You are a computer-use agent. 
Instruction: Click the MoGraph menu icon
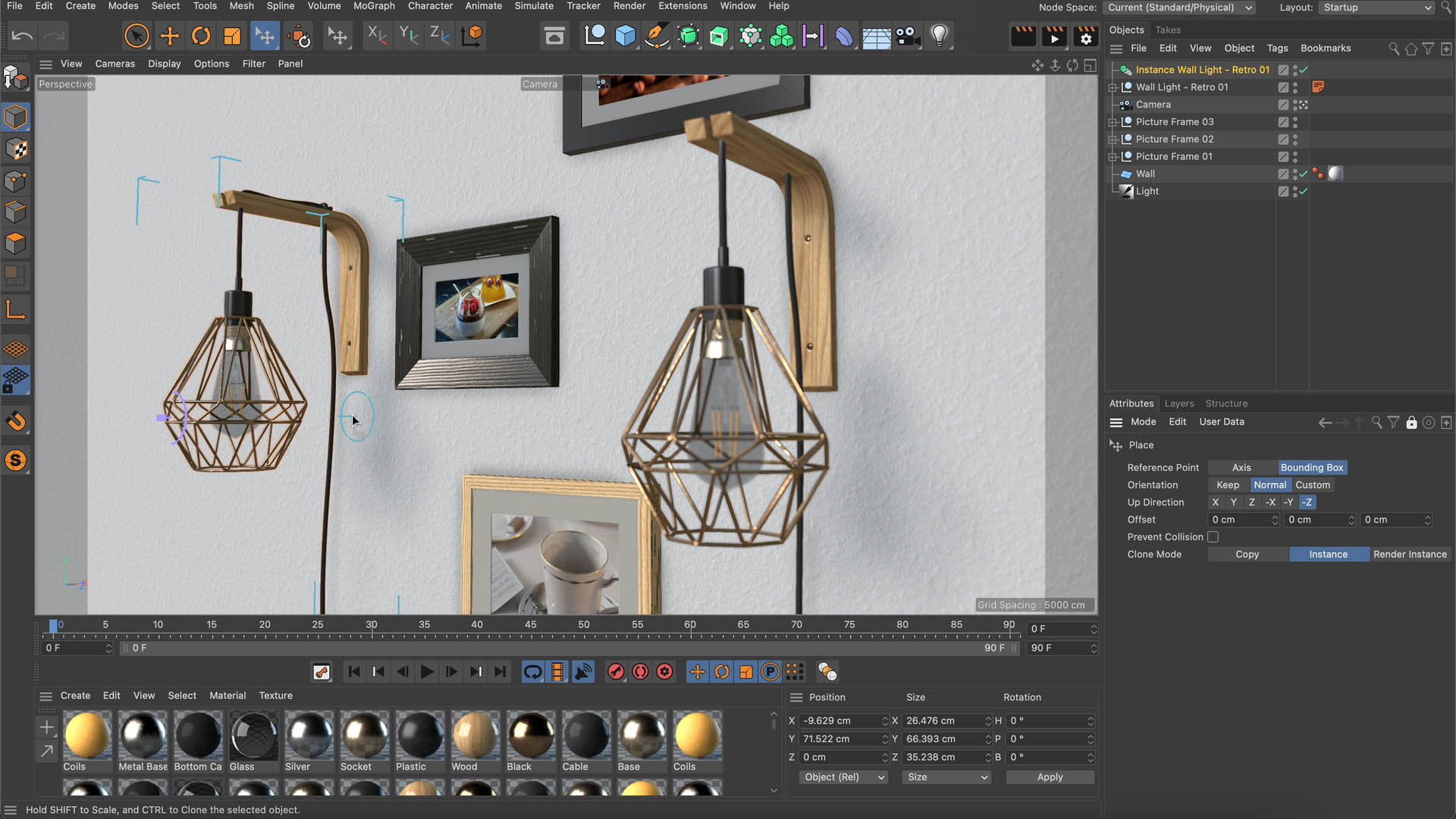(373, 6)
